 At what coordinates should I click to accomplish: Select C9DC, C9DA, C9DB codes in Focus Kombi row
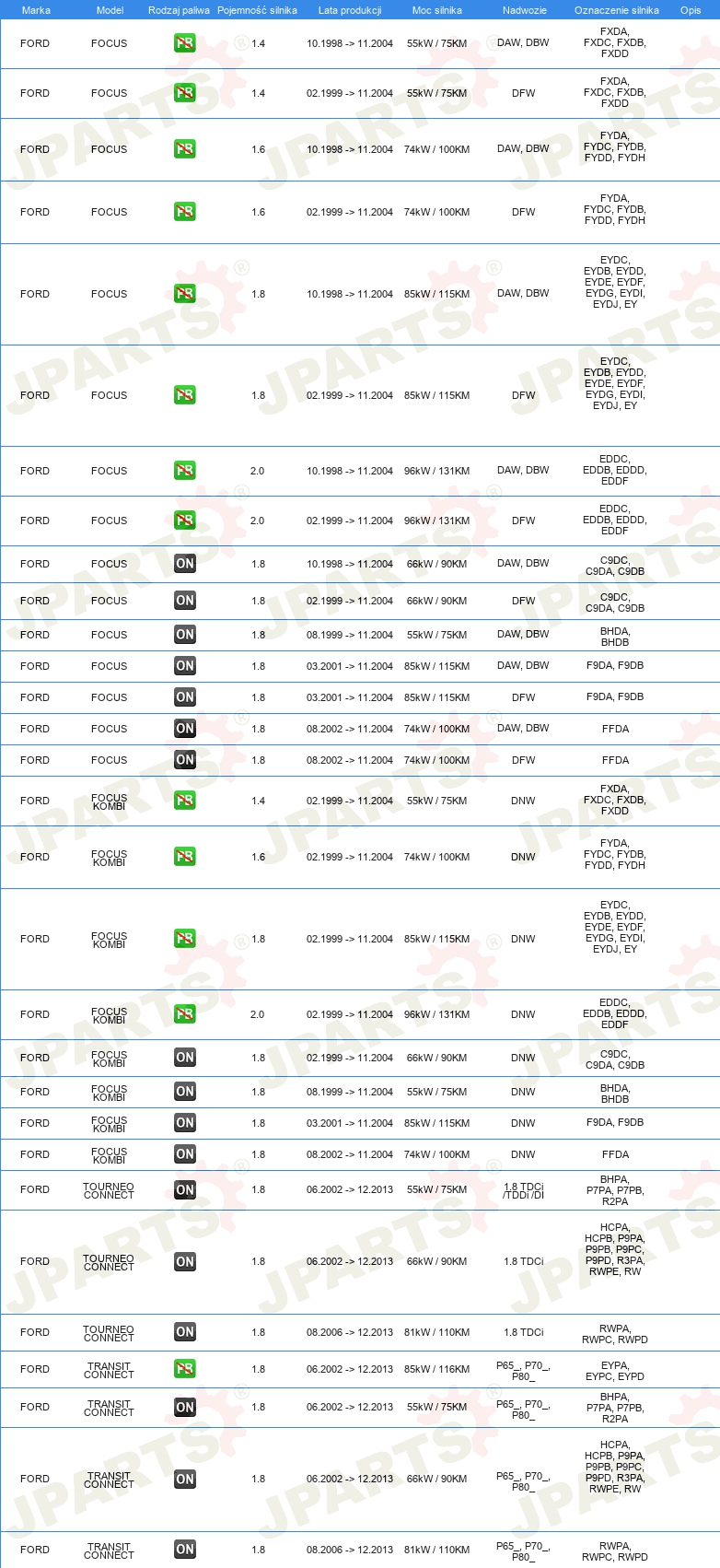(x=615, y=1059)
